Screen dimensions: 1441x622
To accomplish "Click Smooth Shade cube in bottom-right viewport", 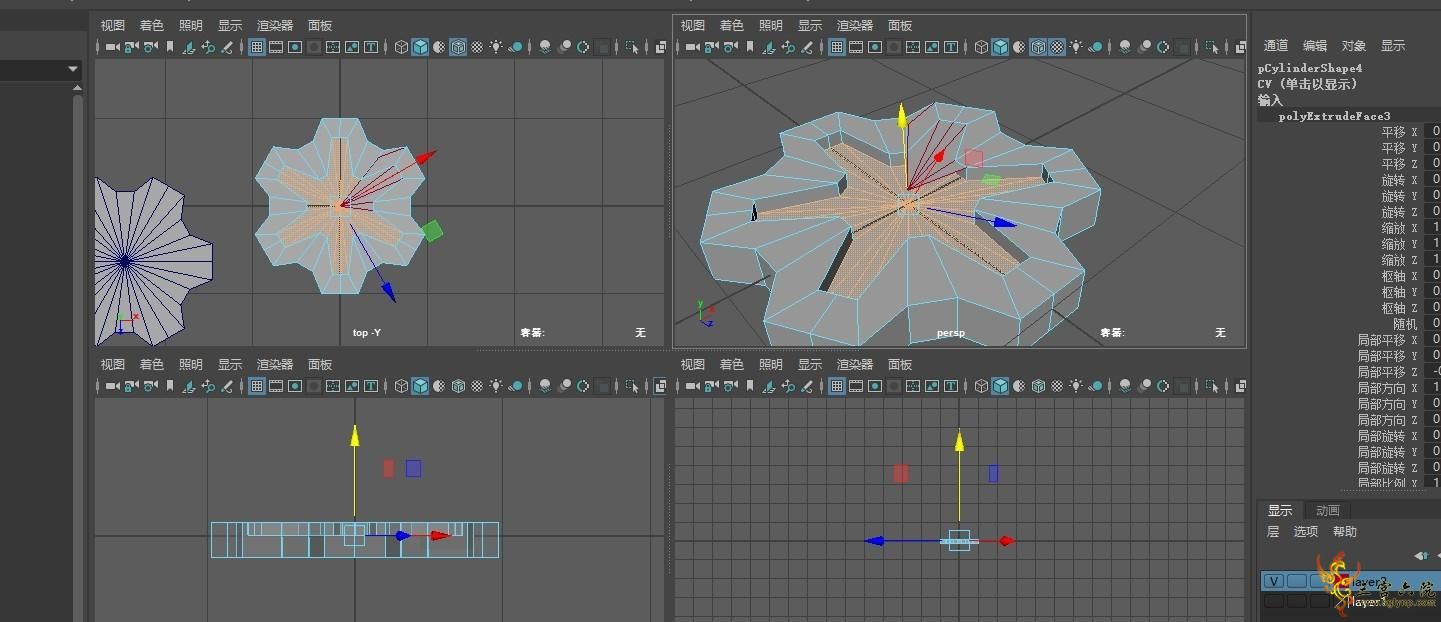I will click(x=1000, y=386).
